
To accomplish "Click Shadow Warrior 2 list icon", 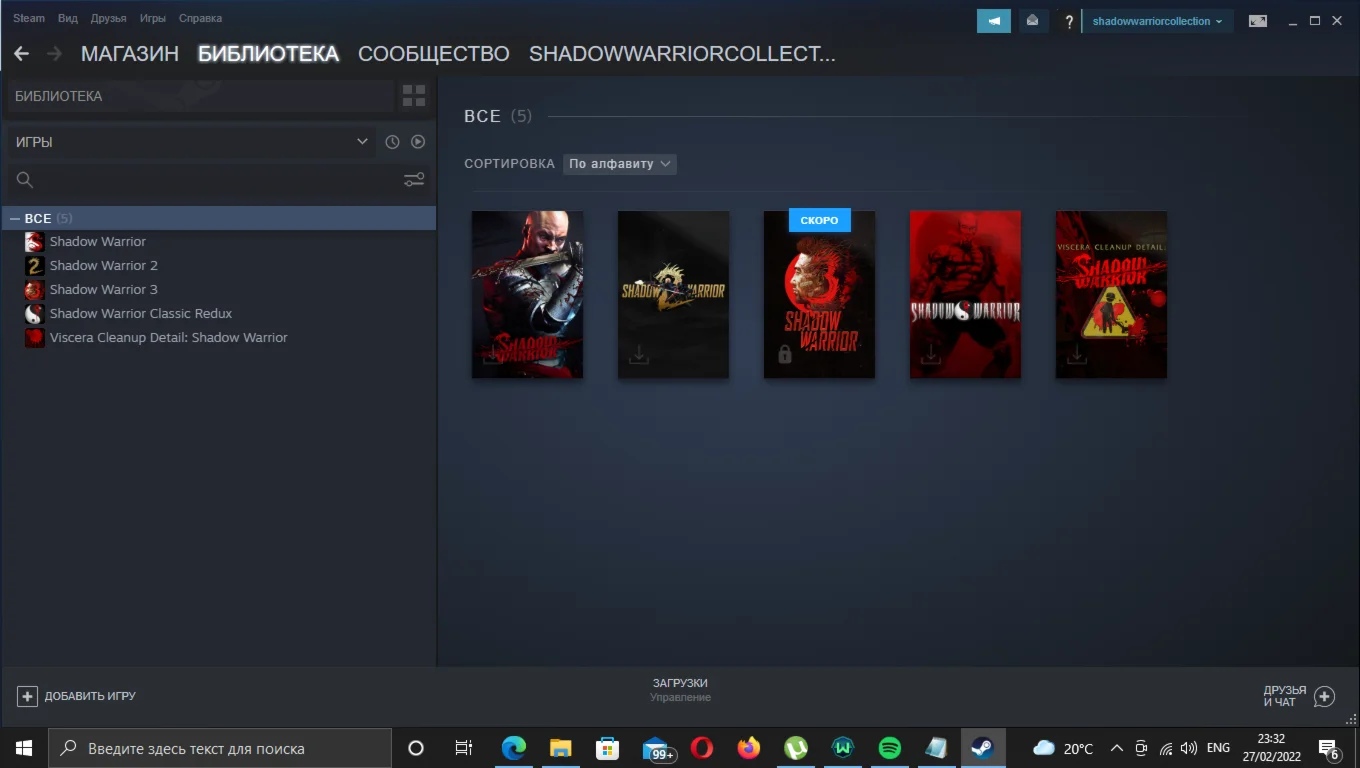I will point(34,265).
